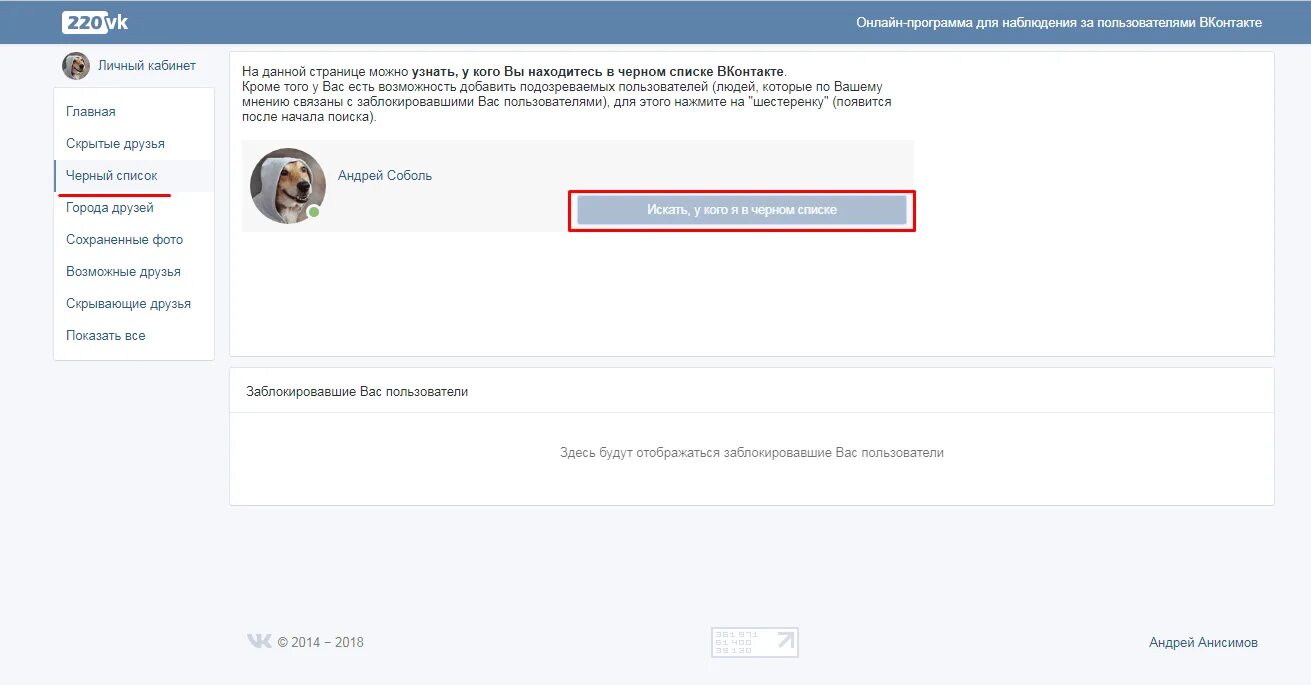Select placeholder Здесь будут отображаться заблокировавшие
This screenshot has width=1311, height=685.
pos(752,453)
